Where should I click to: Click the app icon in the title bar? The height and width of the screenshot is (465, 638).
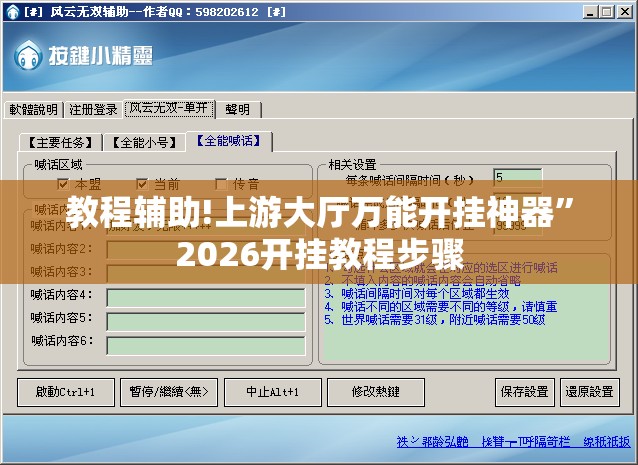pyautogui.click(x=12, y=11)
